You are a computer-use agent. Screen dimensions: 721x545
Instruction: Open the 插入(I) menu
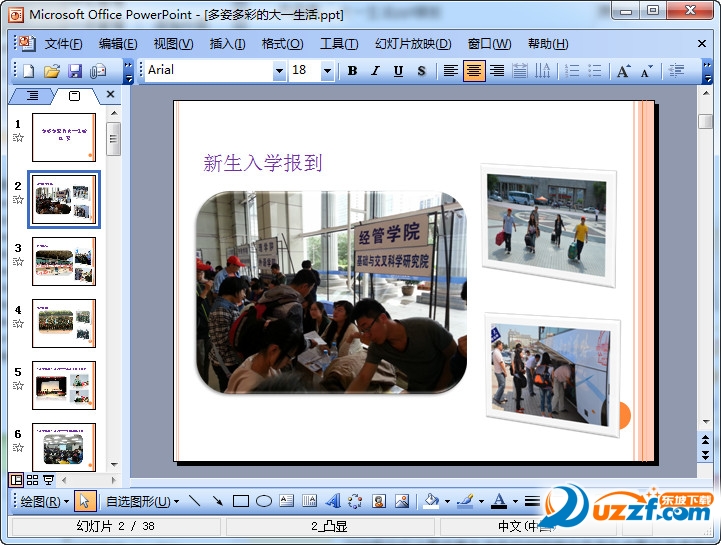[227, 44]
